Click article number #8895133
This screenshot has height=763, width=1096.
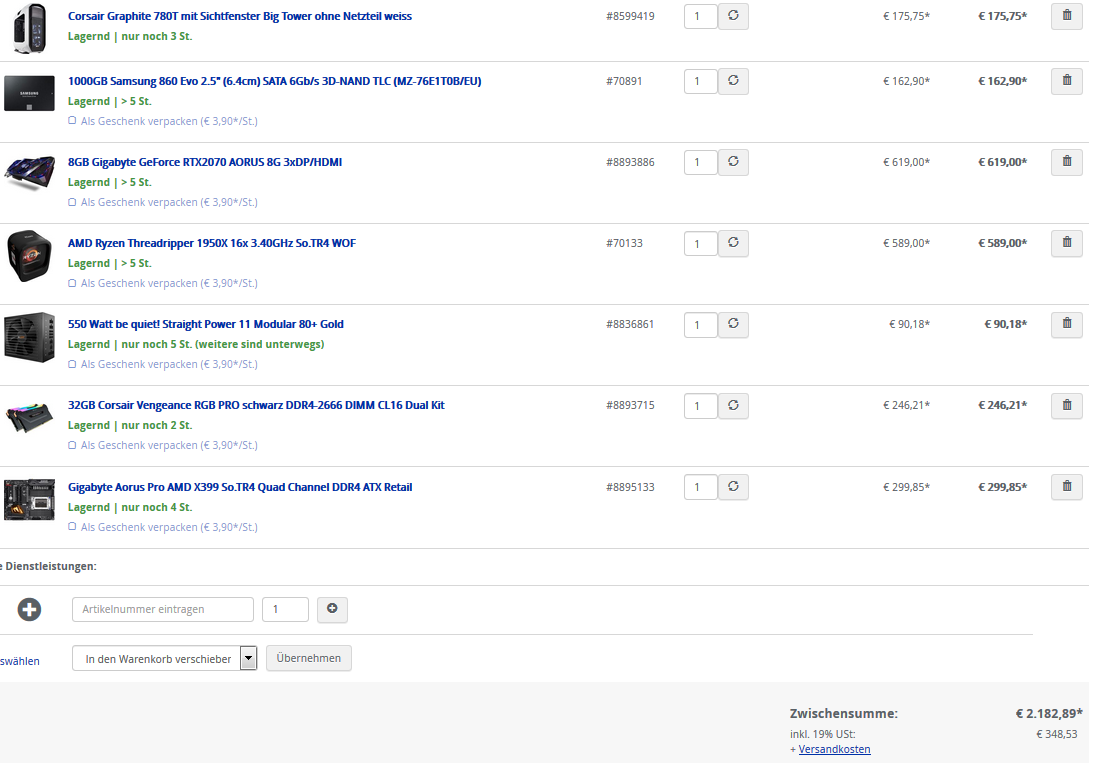(630, 487)
